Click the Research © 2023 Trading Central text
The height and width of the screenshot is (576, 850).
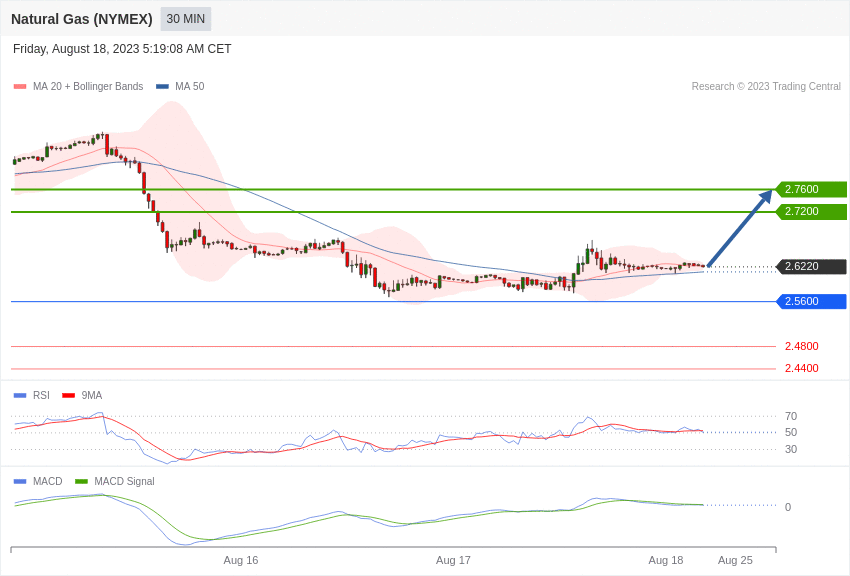pos(766,86)
